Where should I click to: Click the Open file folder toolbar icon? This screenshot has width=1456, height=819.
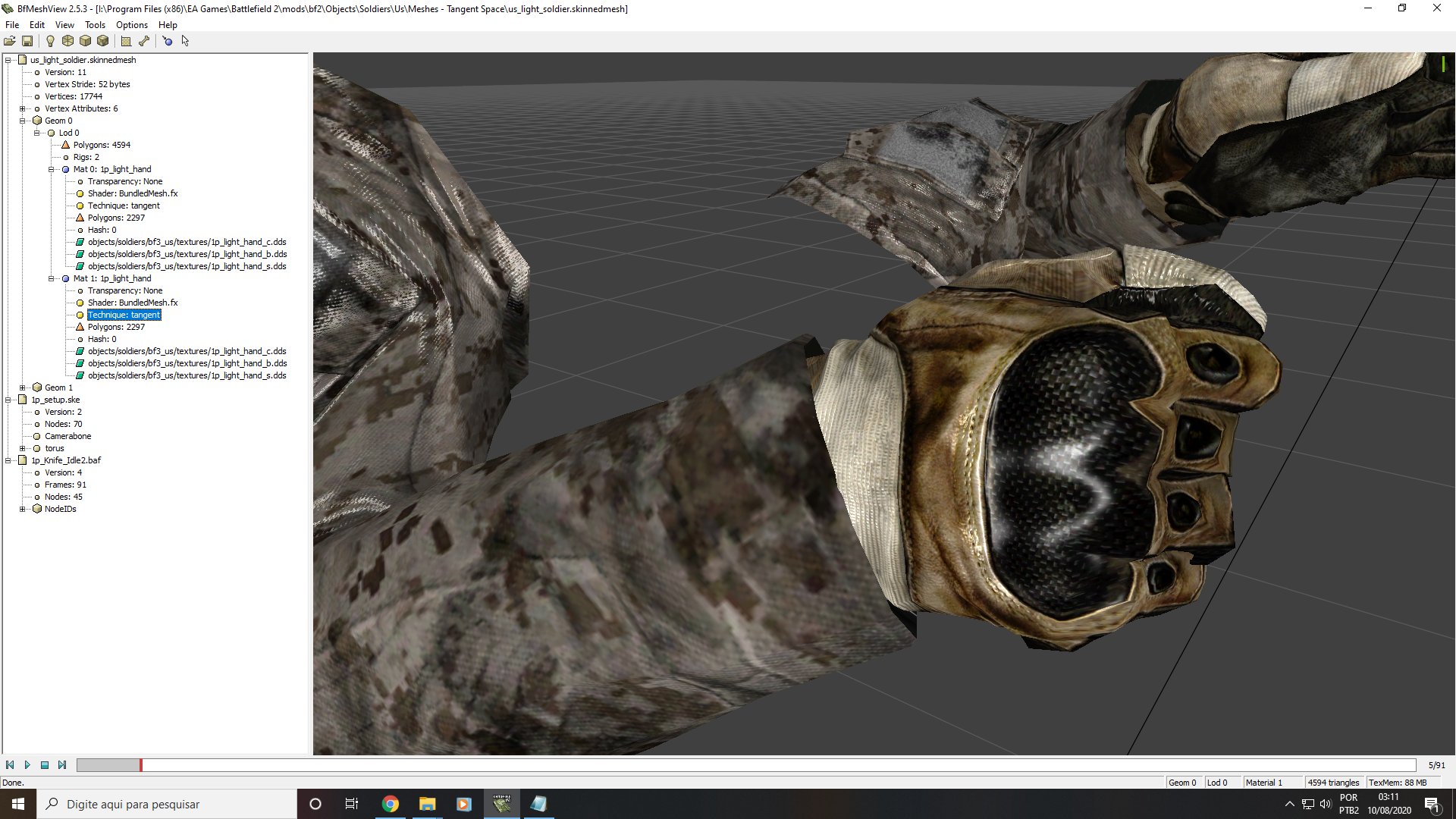point(10,41)
